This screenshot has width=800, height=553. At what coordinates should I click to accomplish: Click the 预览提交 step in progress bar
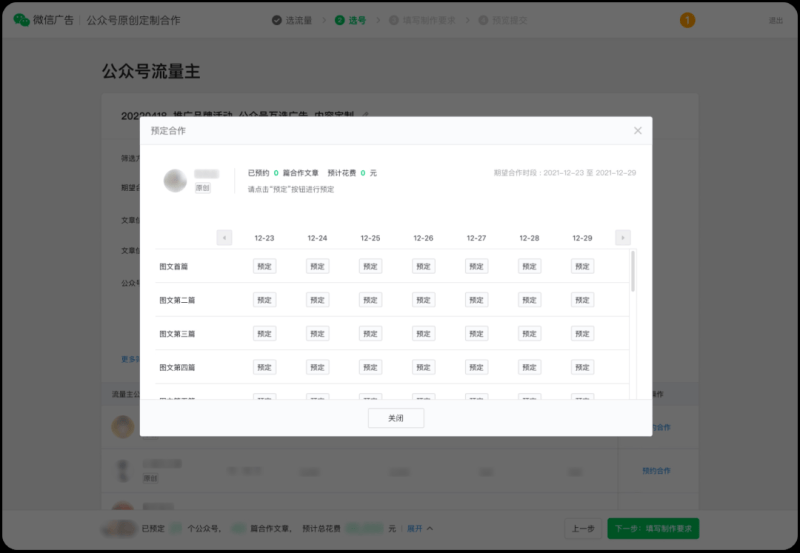[x=503, y=20]
